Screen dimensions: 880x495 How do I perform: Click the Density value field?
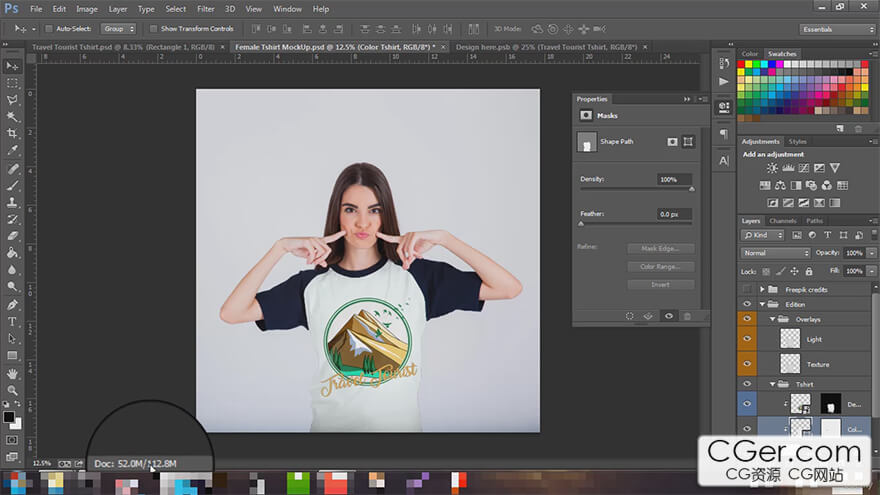tap(674, 180)
